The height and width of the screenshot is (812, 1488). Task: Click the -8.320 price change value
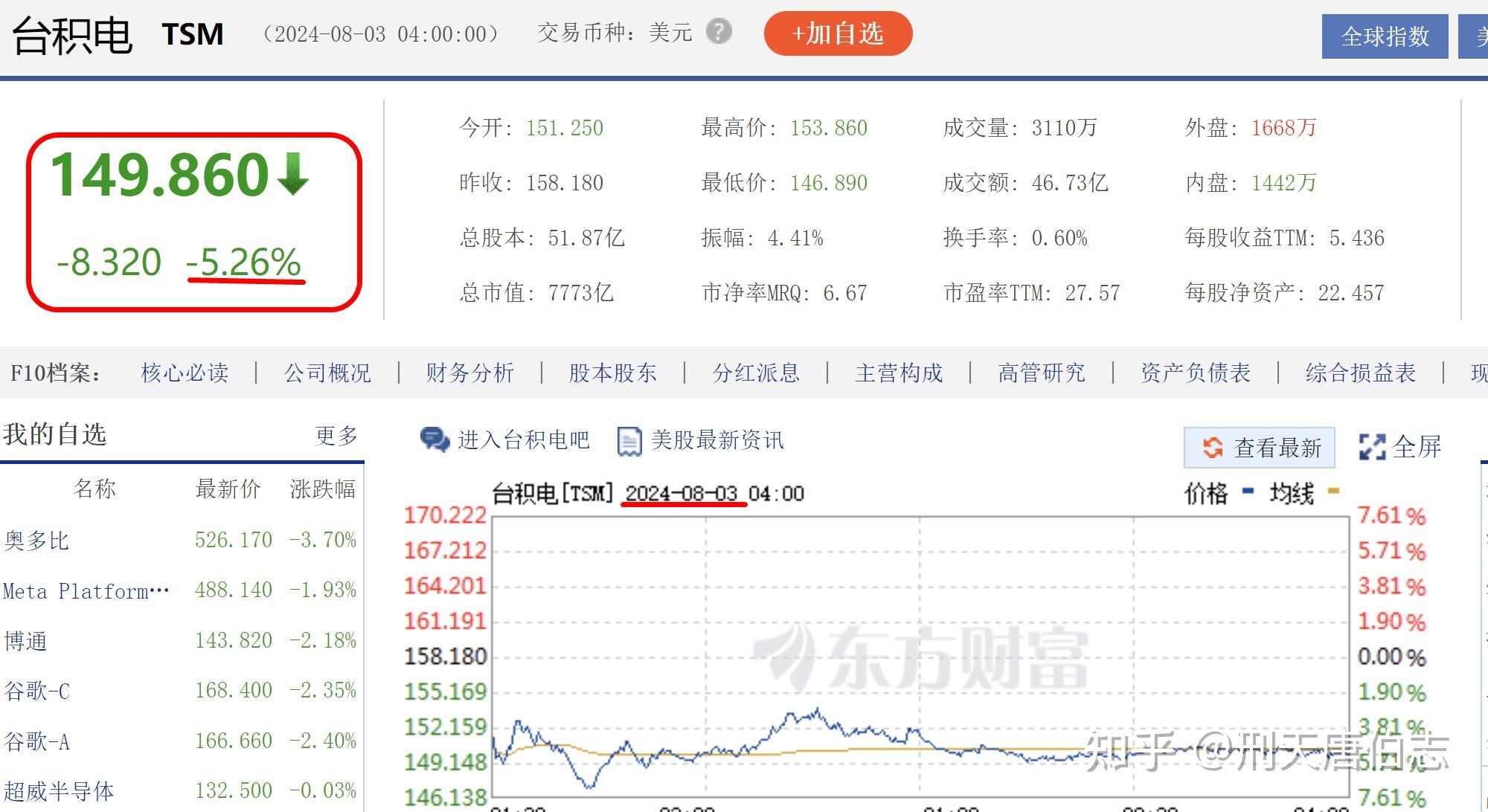click(109, 262)
